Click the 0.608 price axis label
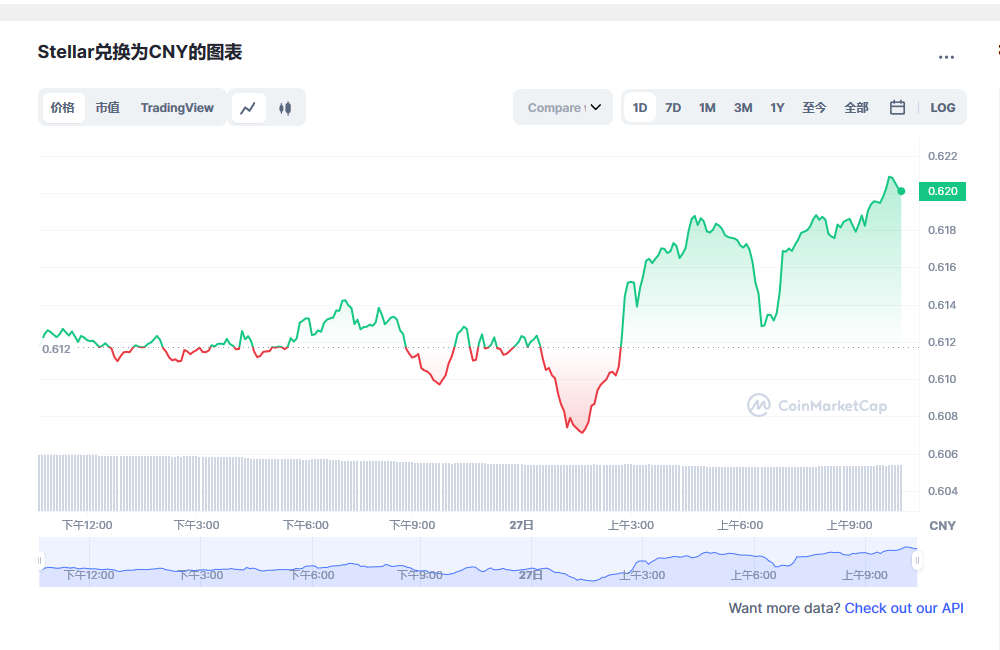 click(x=943, y=417)
